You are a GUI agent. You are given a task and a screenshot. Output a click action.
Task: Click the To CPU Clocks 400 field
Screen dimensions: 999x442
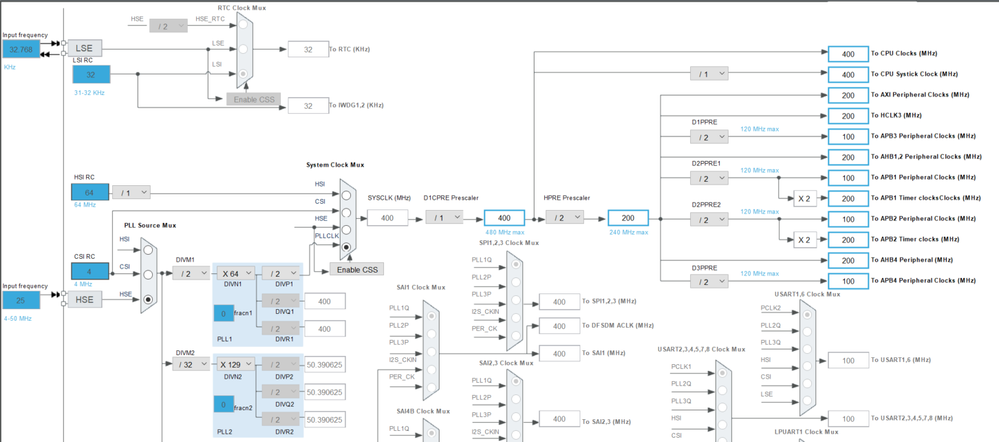click(x=848, y=54)
